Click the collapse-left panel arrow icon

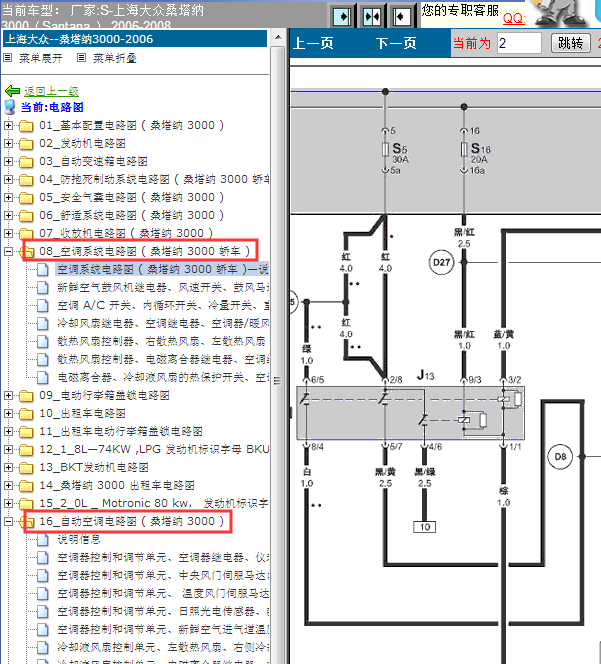pyautogui.click(x=401, y=17)
